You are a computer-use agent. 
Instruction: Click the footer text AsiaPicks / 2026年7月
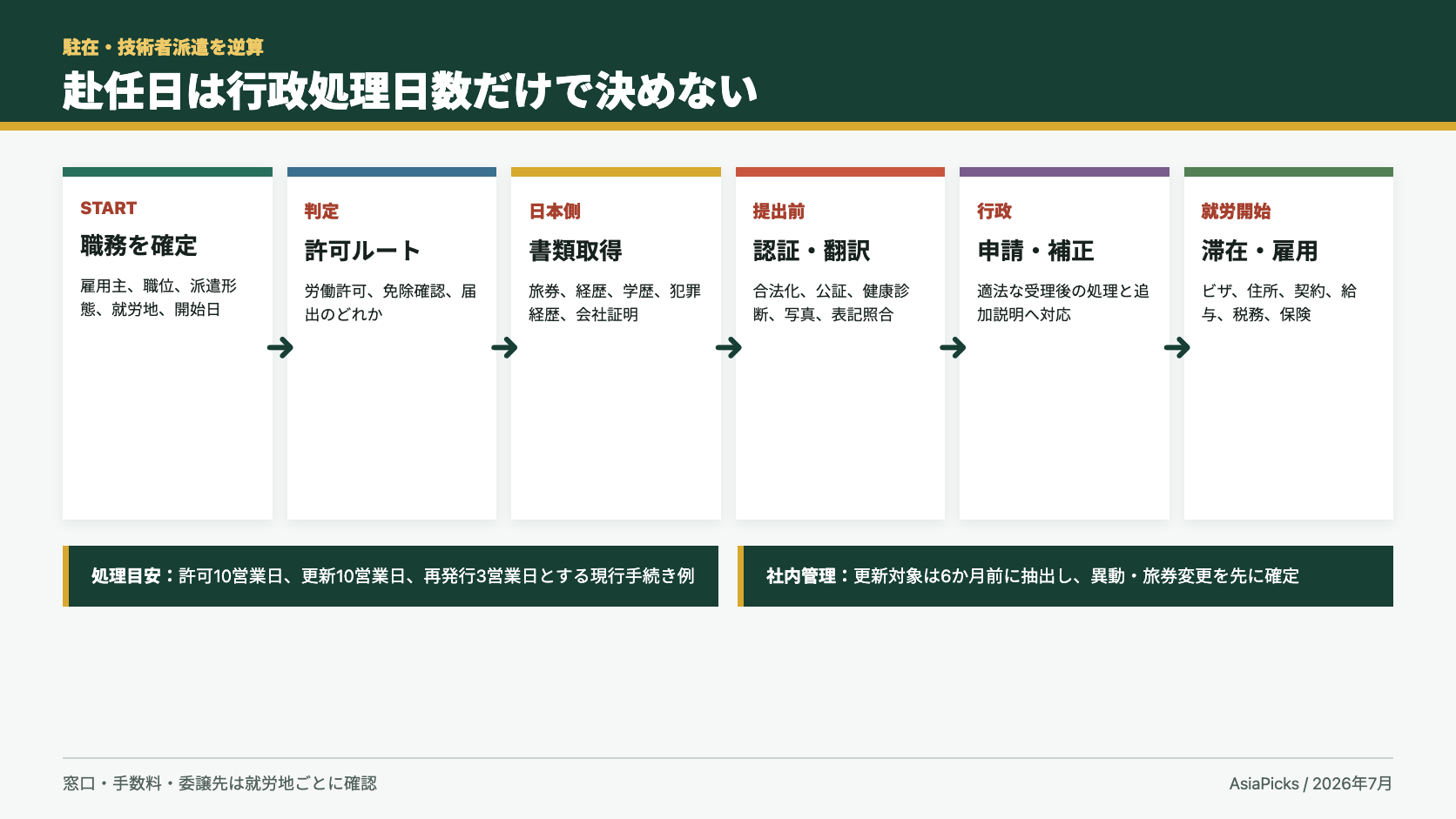[x=1311, y=783]
